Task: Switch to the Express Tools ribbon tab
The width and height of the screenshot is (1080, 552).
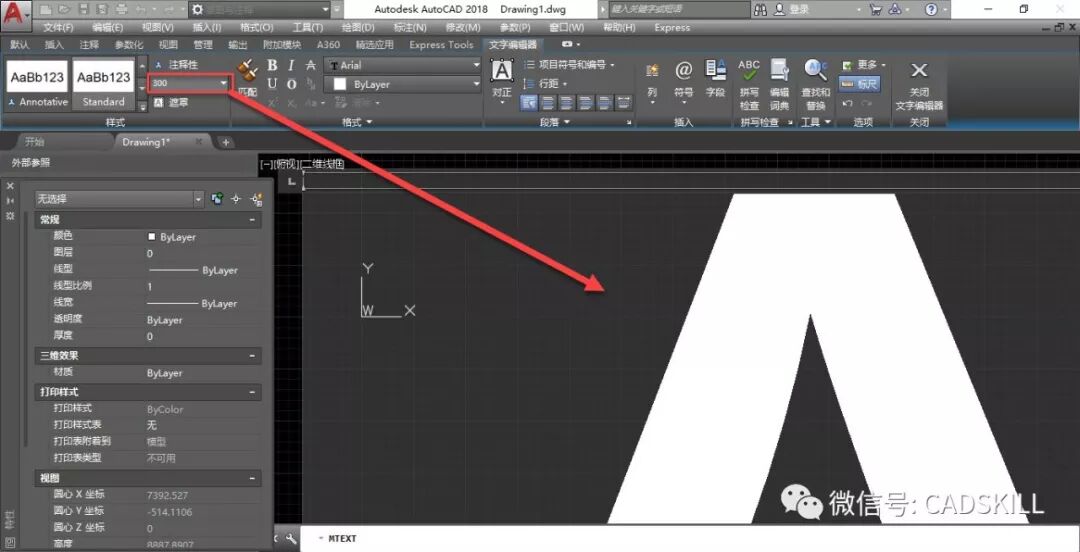Action: [x=442, y=45]
